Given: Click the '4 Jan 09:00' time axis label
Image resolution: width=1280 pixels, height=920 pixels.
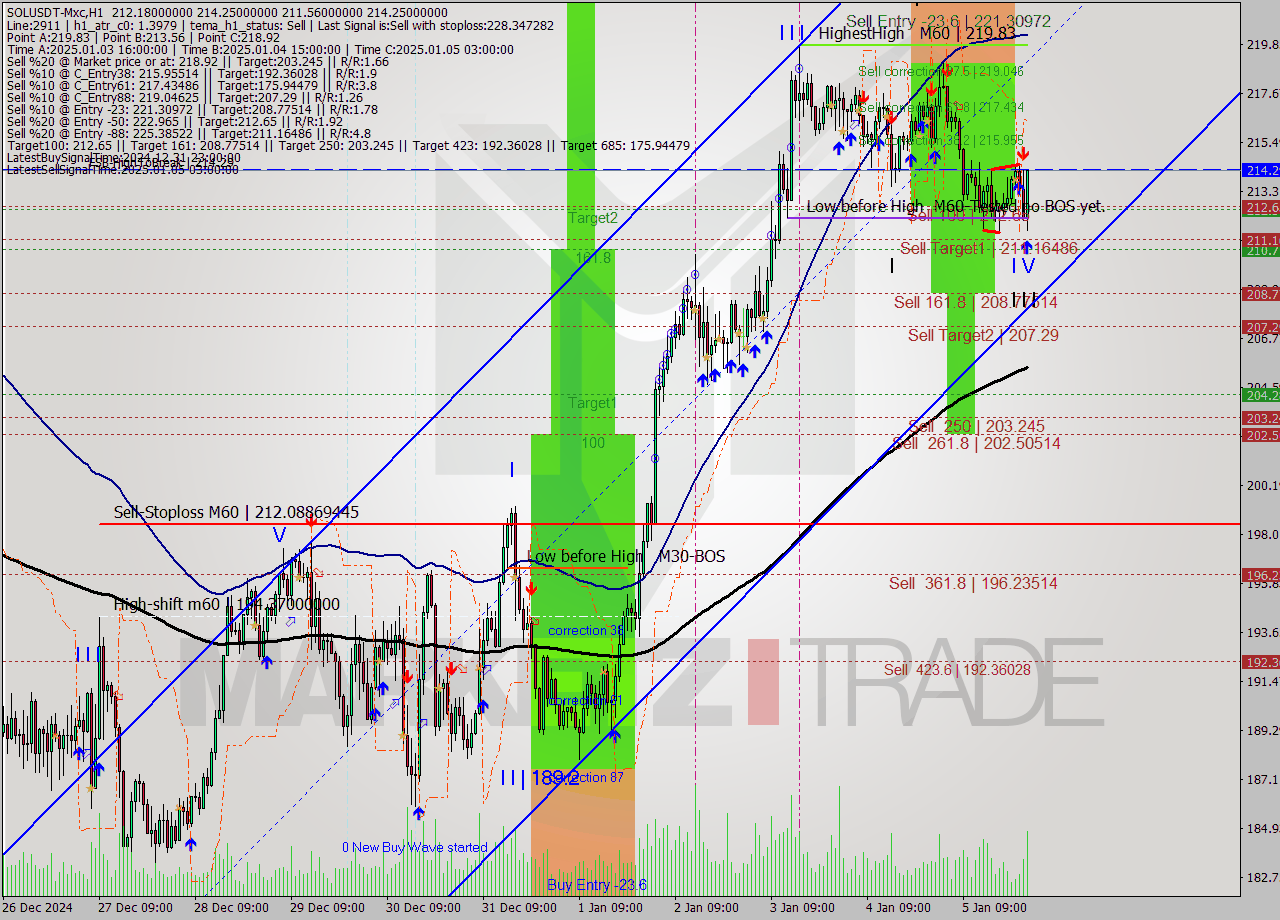Looking at the screenshot, I should tap(898, 908).
